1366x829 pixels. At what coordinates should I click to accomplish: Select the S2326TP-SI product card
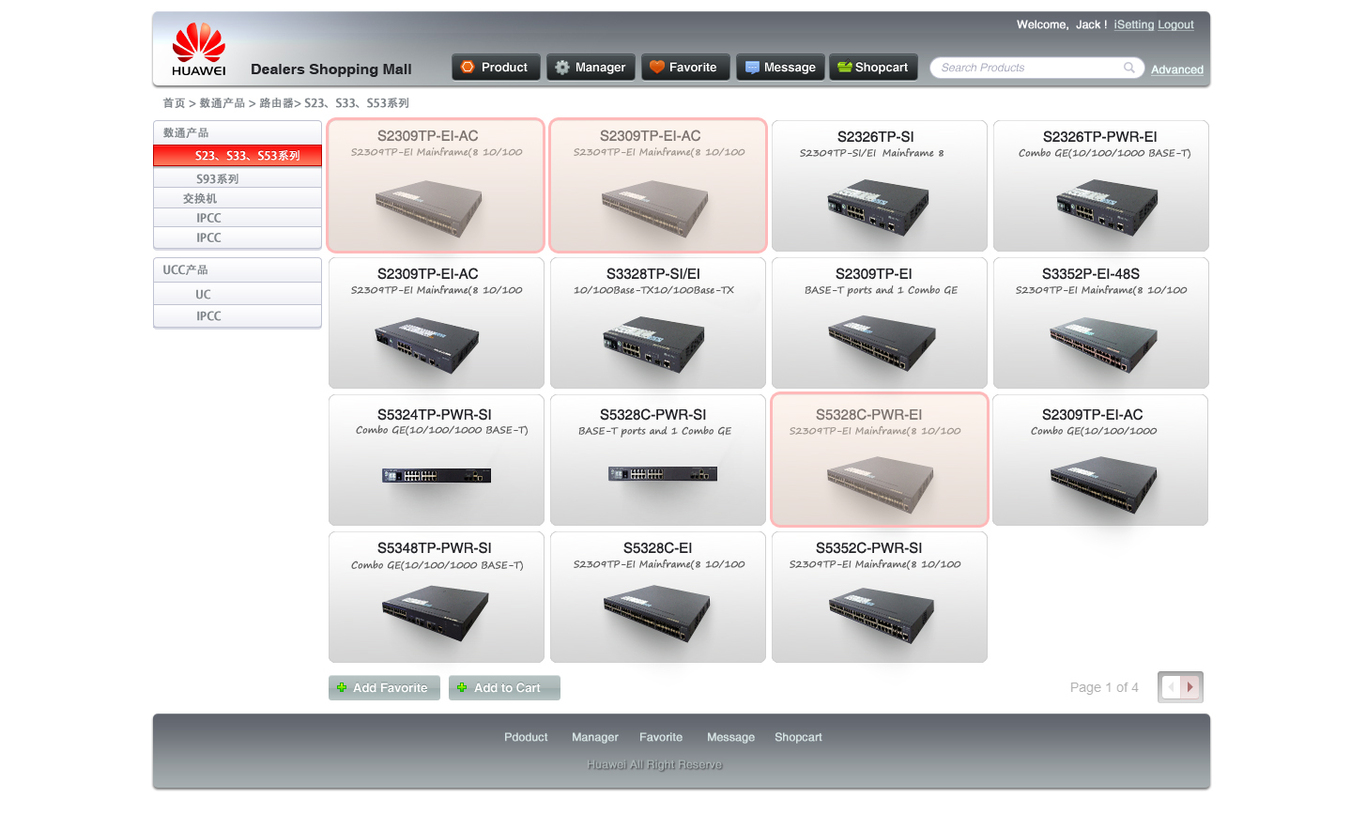[879, 186]
